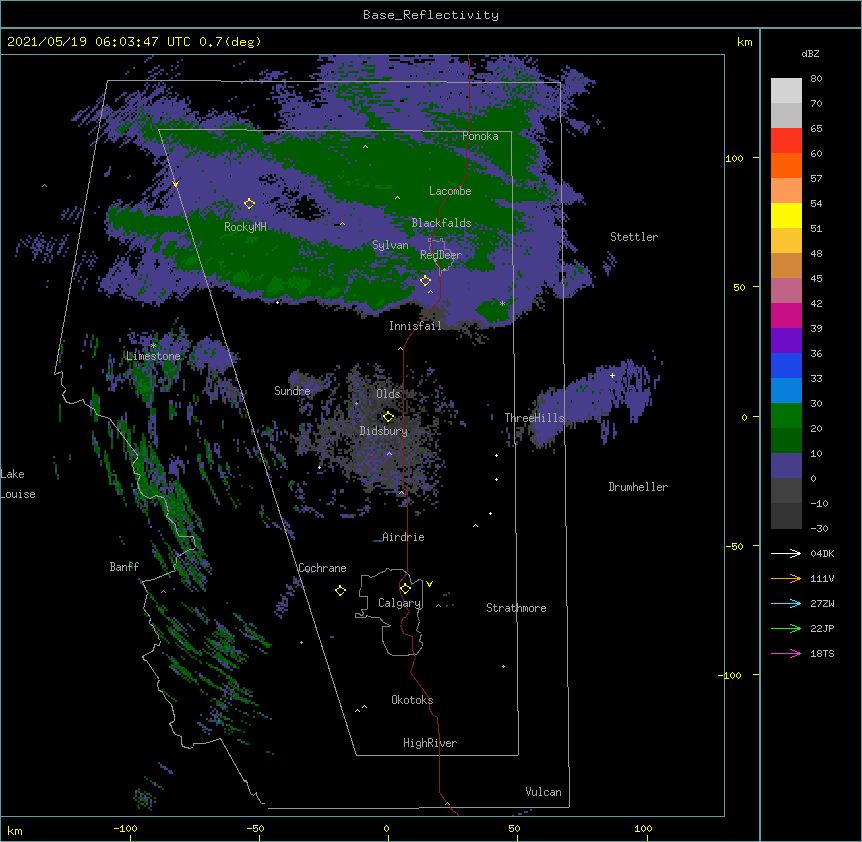This screenshot has height=842, width=862.
Task: Select the yellow diamond marker below RedDeer
Action: [x=425, y=280]
